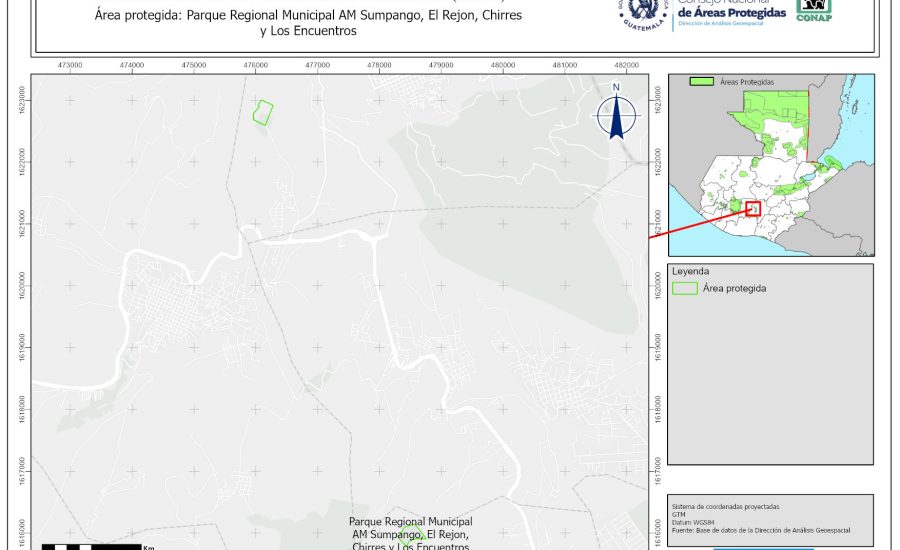The width and height of the screenshot is (900, 550).
Task: Click the 473000 easting coordinate label
Action: pyautogui.click(x=70, y=65)
